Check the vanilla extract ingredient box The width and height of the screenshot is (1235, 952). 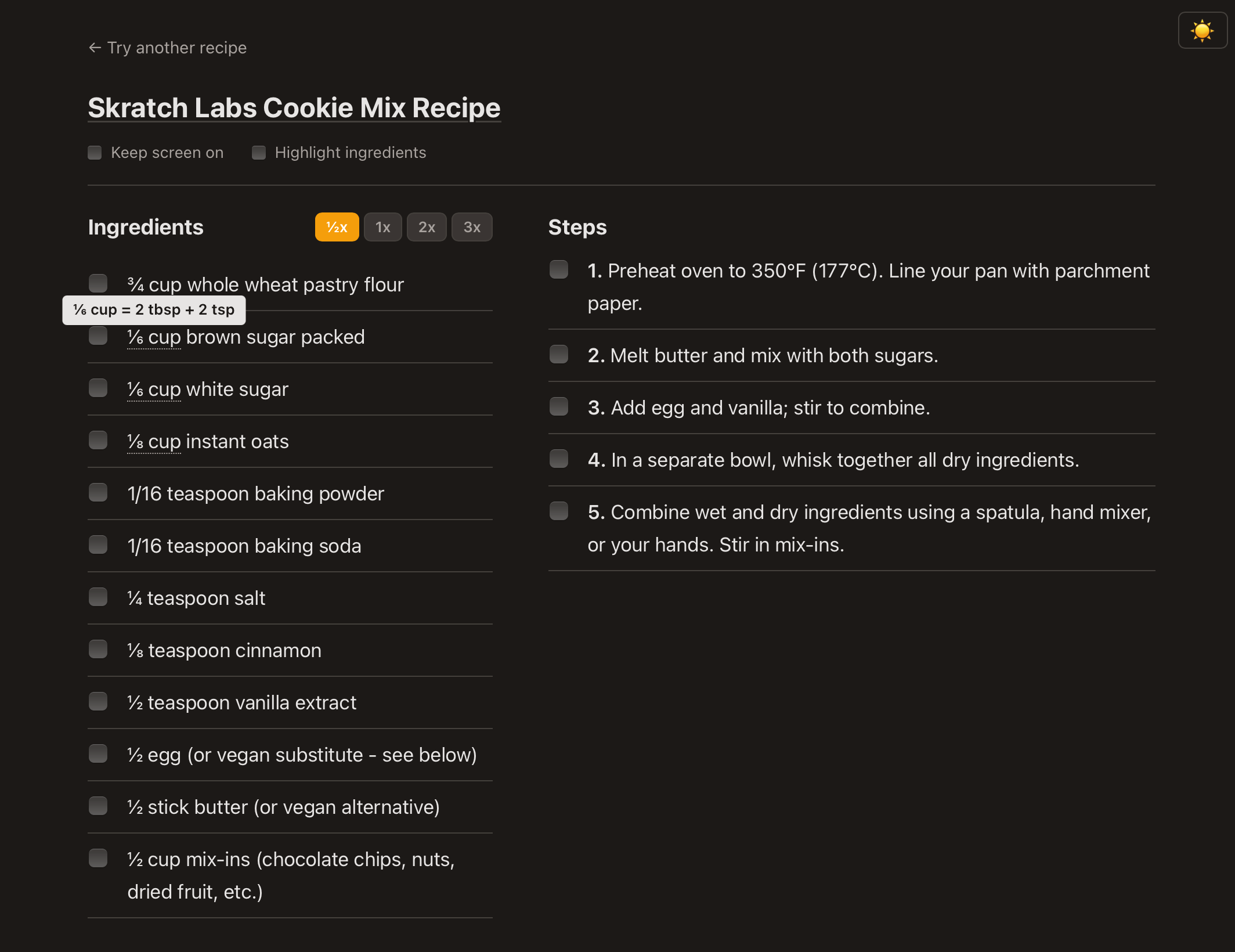[98, 702]
